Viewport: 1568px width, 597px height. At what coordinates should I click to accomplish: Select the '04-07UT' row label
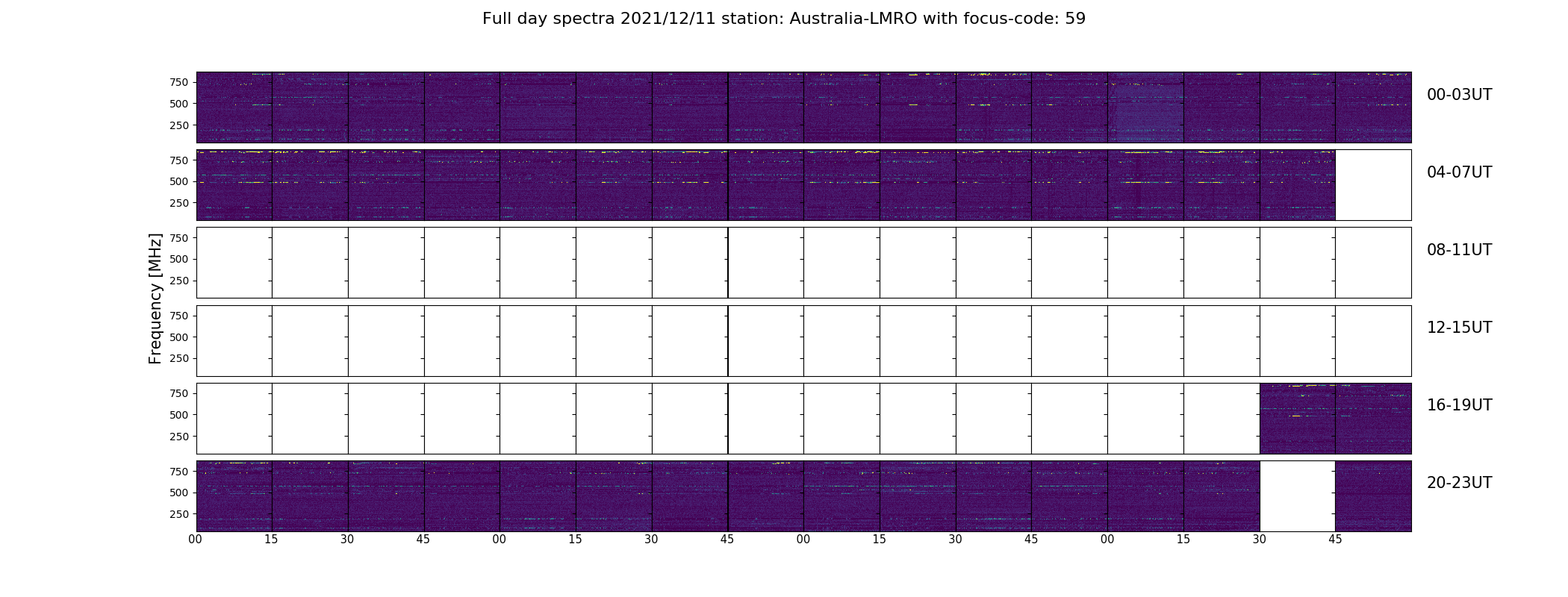(1459, 172)
